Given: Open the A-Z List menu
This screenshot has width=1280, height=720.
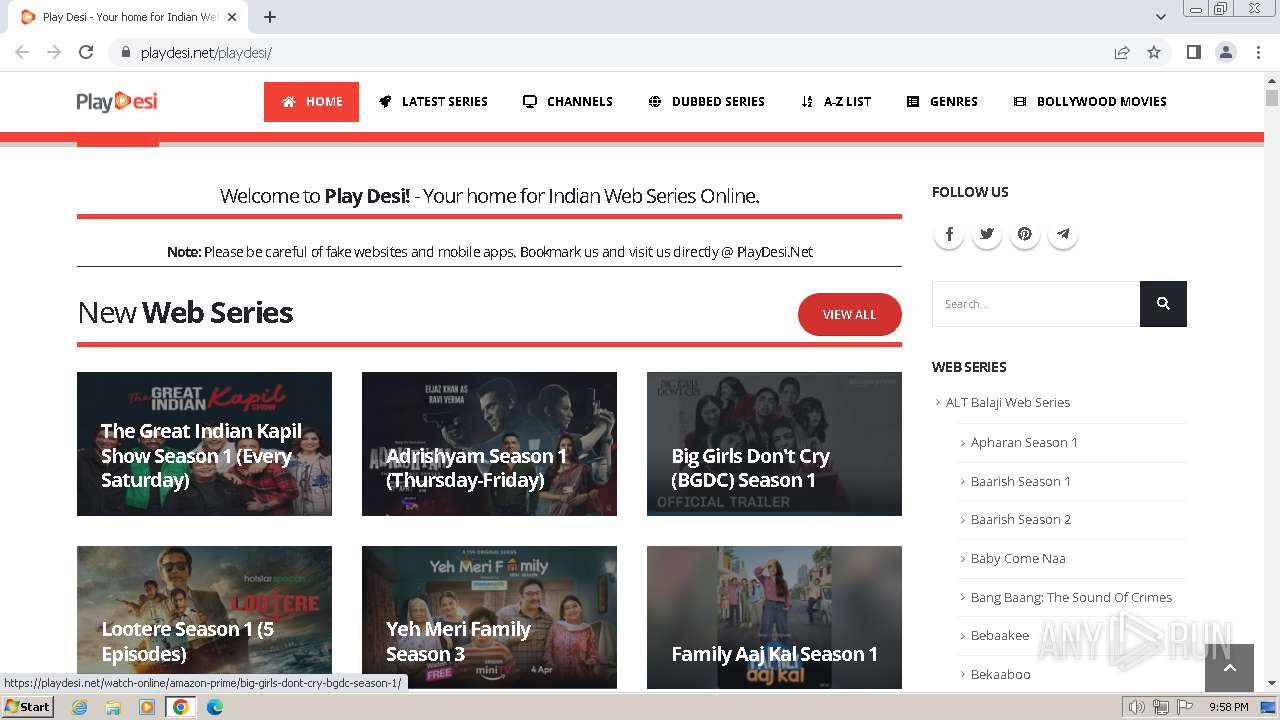Looking at the screenshot, I should pyautogui.click(x=836, y=102).
